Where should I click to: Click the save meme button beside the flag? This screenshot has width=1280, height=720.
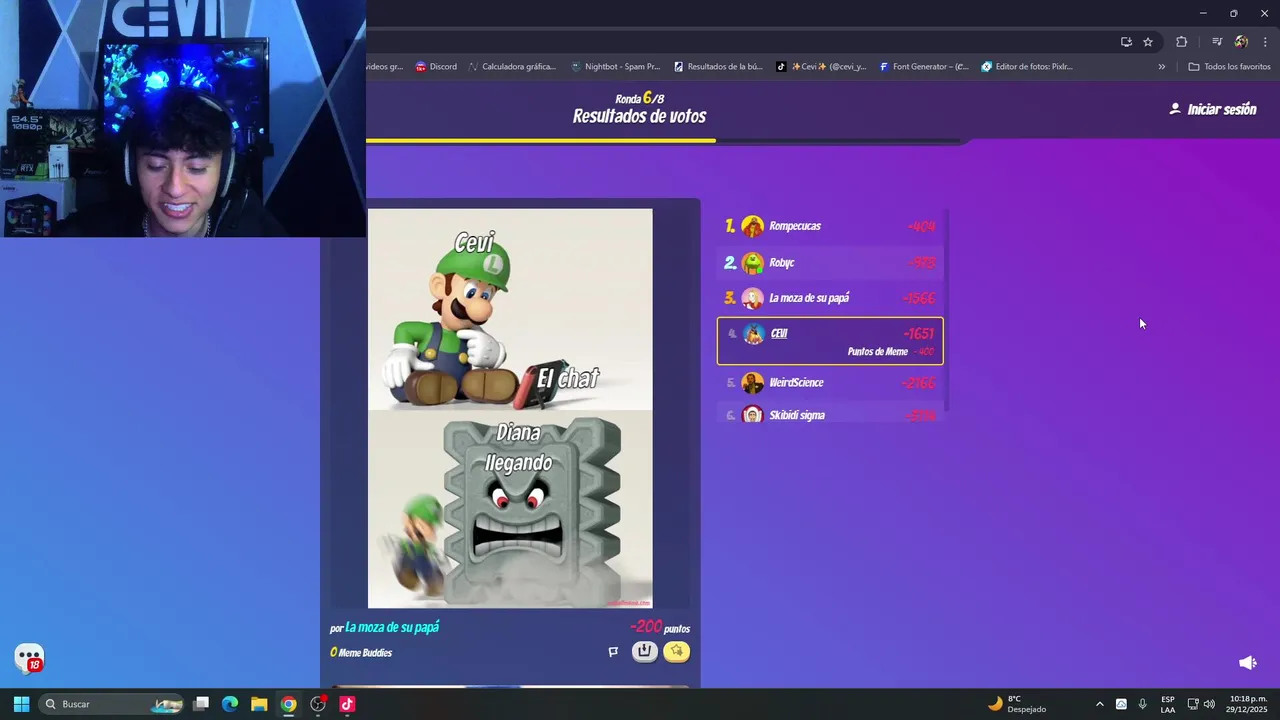(x=644, y=651)
